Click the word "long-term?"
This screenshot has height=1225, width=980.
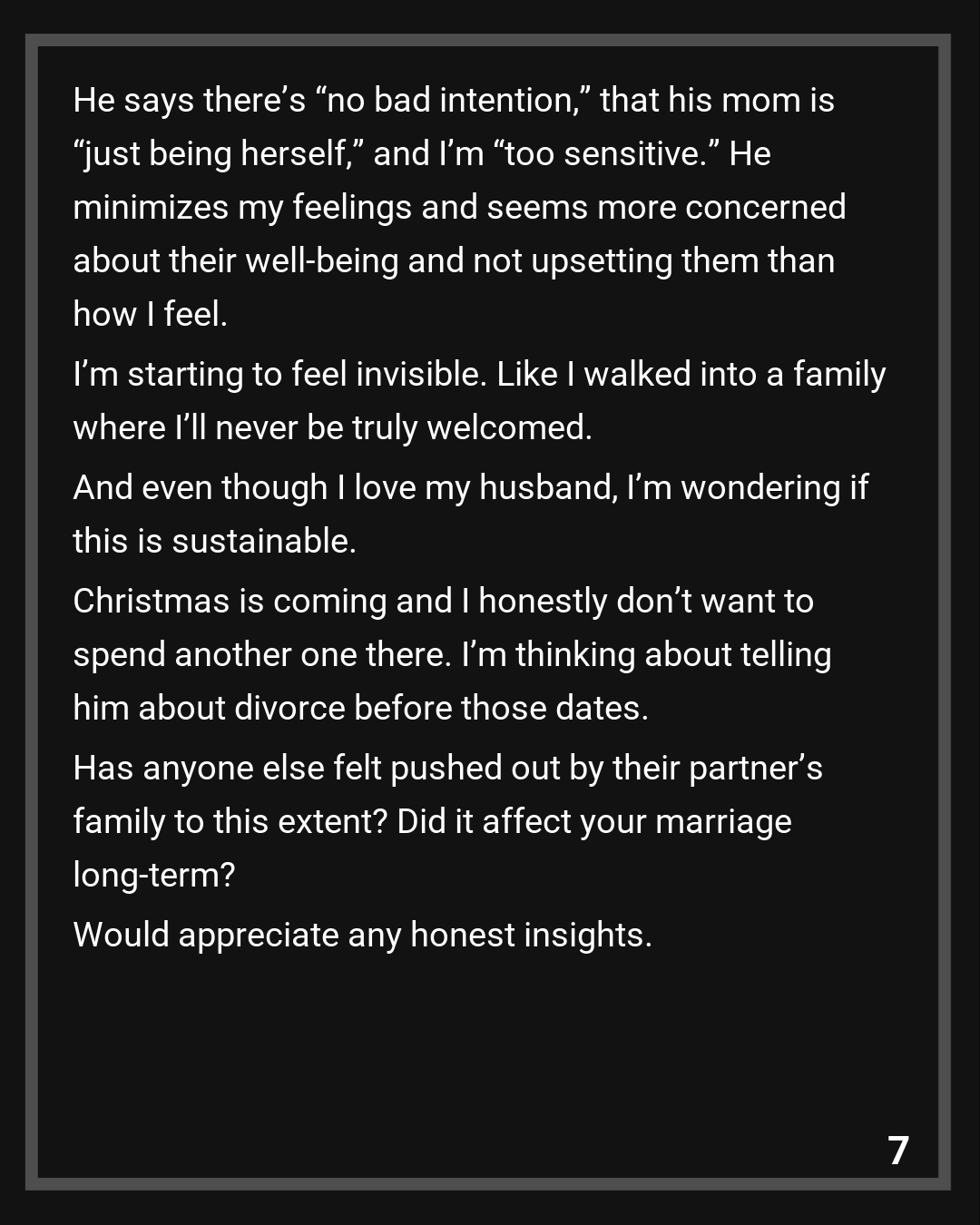153,876
